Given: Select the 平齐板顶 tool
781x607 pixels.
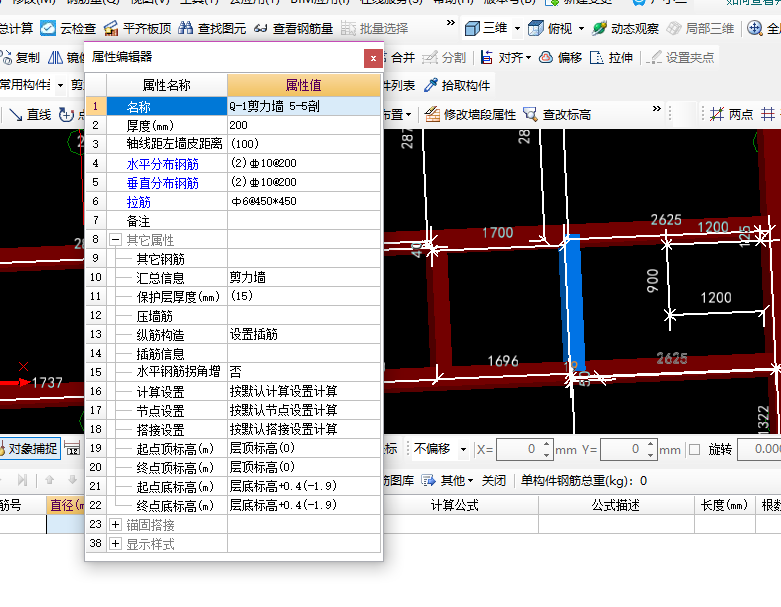Looking at the screenshot, I should 137,28.
